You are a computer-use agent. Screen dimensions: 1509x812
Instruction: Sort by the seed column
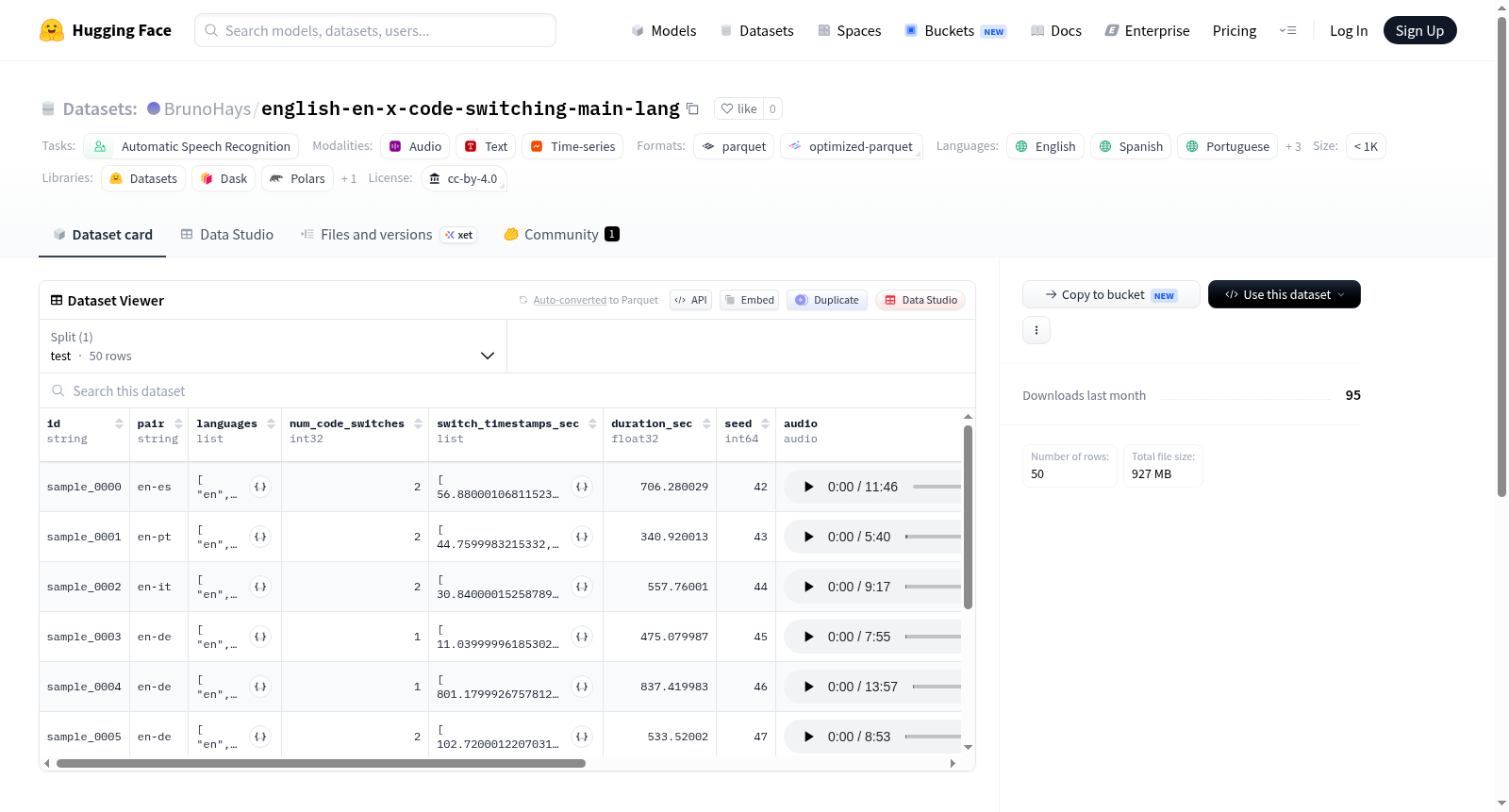[x=765, y=423]
